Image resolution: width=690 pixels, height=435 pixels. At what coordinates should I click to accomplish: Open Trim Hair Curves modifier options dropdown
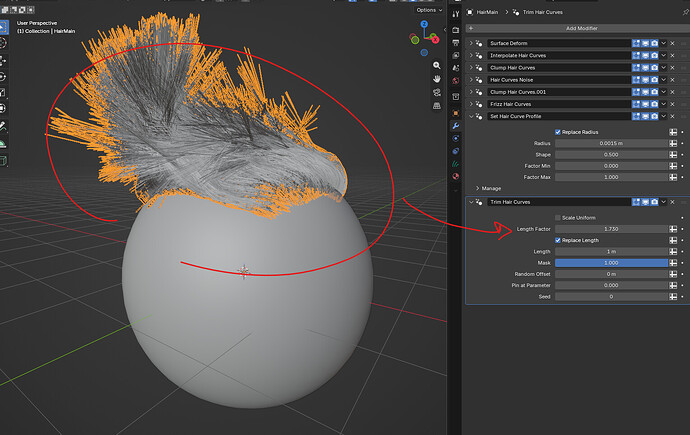pyautogui.click(x=664, y=202)
